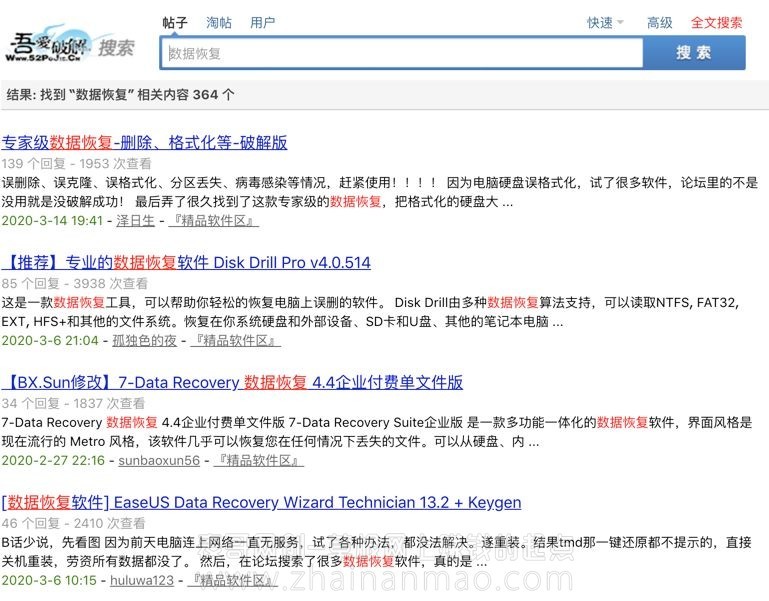Visit author 孤独色的夜 profile
Screen dimensions: 769x601
pos(145,340)
